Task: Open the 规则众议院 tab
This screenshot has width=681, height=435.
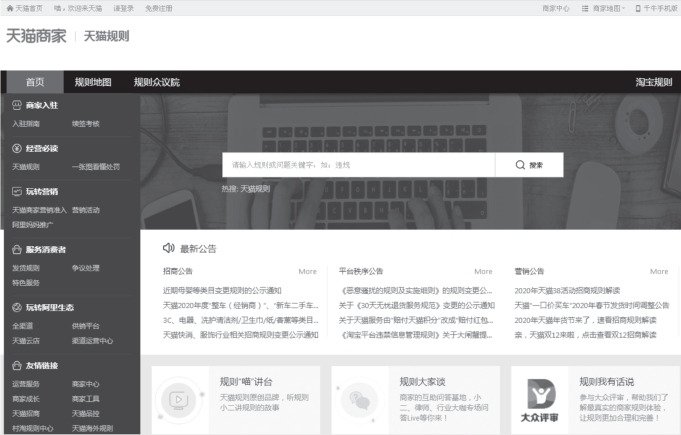Action: [x=156, y=82]
